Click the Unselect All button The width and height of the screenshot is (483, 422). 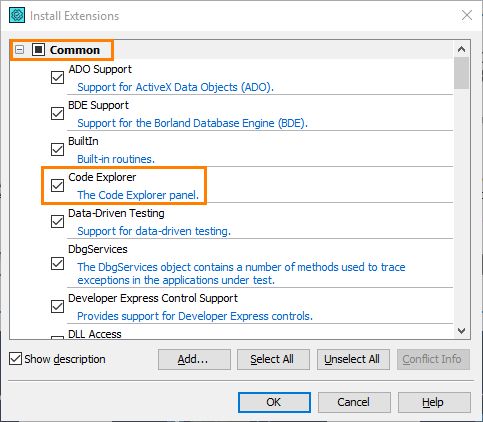click(x=353, y=359)
